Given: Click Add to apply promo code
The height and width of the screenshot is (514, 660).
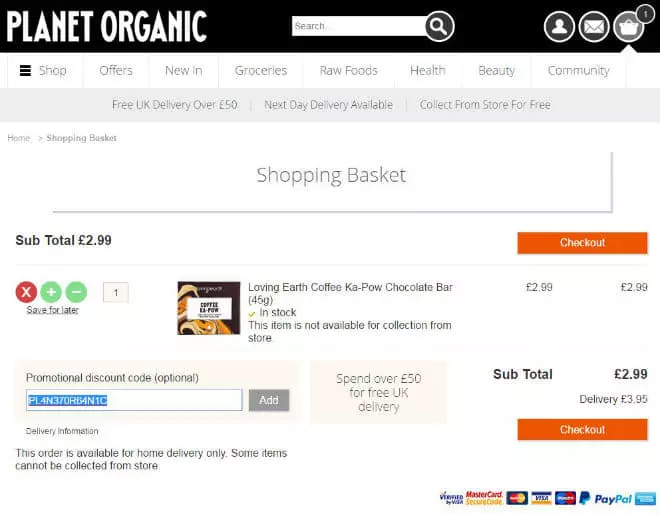Looking at the screenshot, I should coord(269,400).
